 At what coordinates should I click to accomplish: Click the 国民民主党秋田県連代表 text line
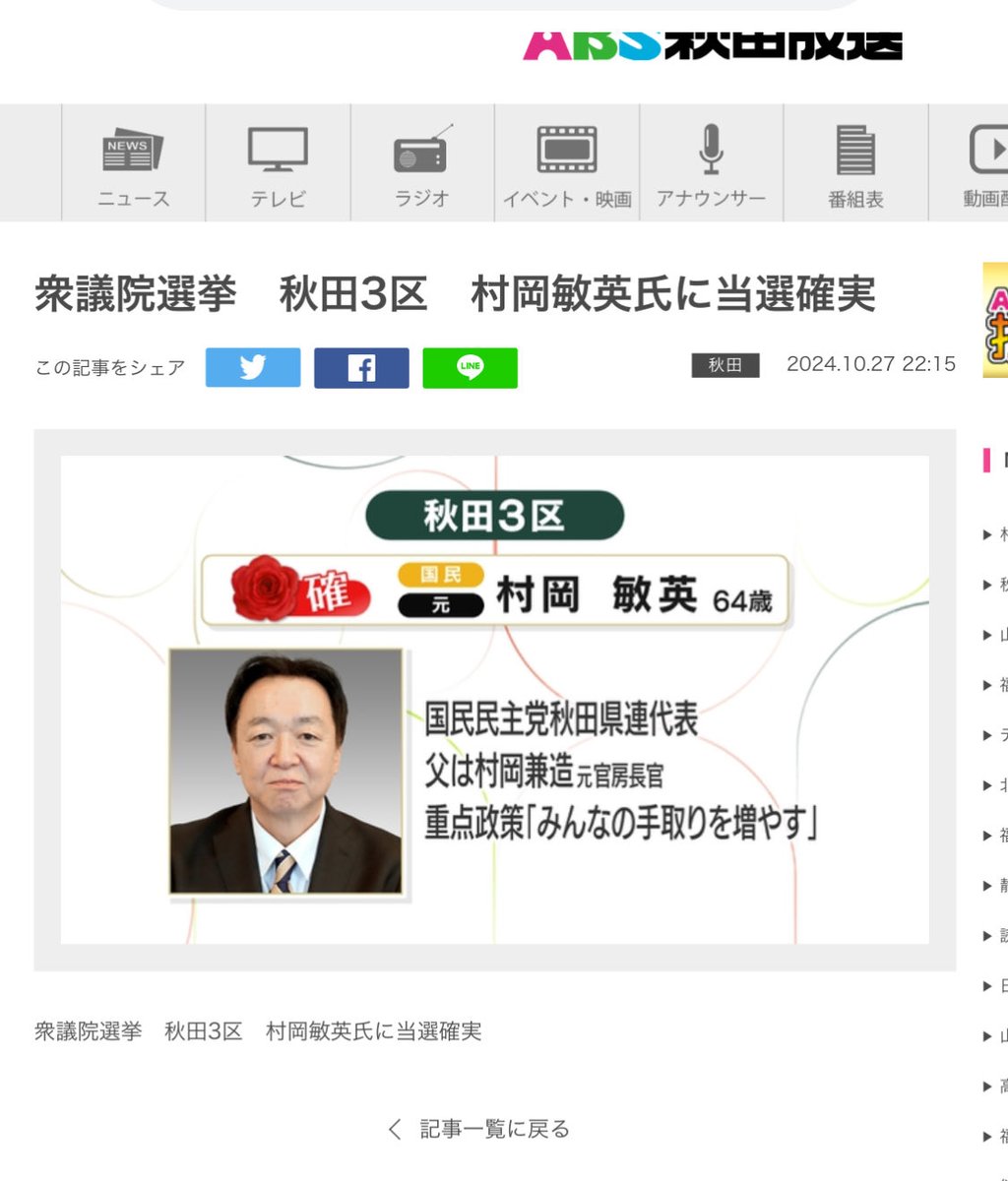tap(561, 720)
